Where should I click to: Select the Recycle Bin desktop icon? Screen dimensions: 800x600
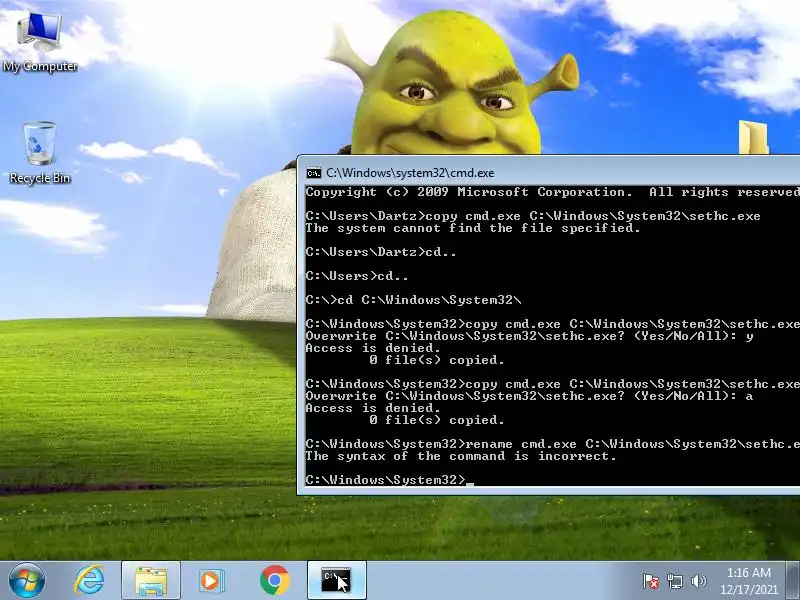40,152
